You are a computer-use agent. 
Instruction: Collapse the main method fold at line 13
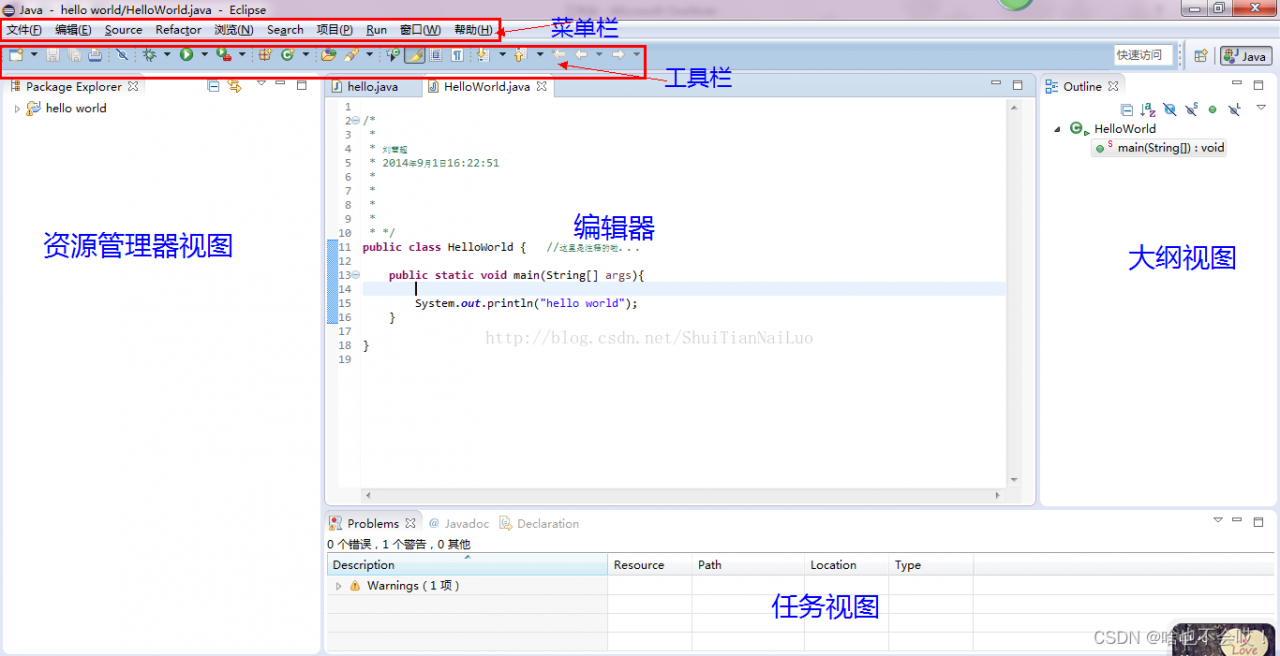click(x=356, y=275)
